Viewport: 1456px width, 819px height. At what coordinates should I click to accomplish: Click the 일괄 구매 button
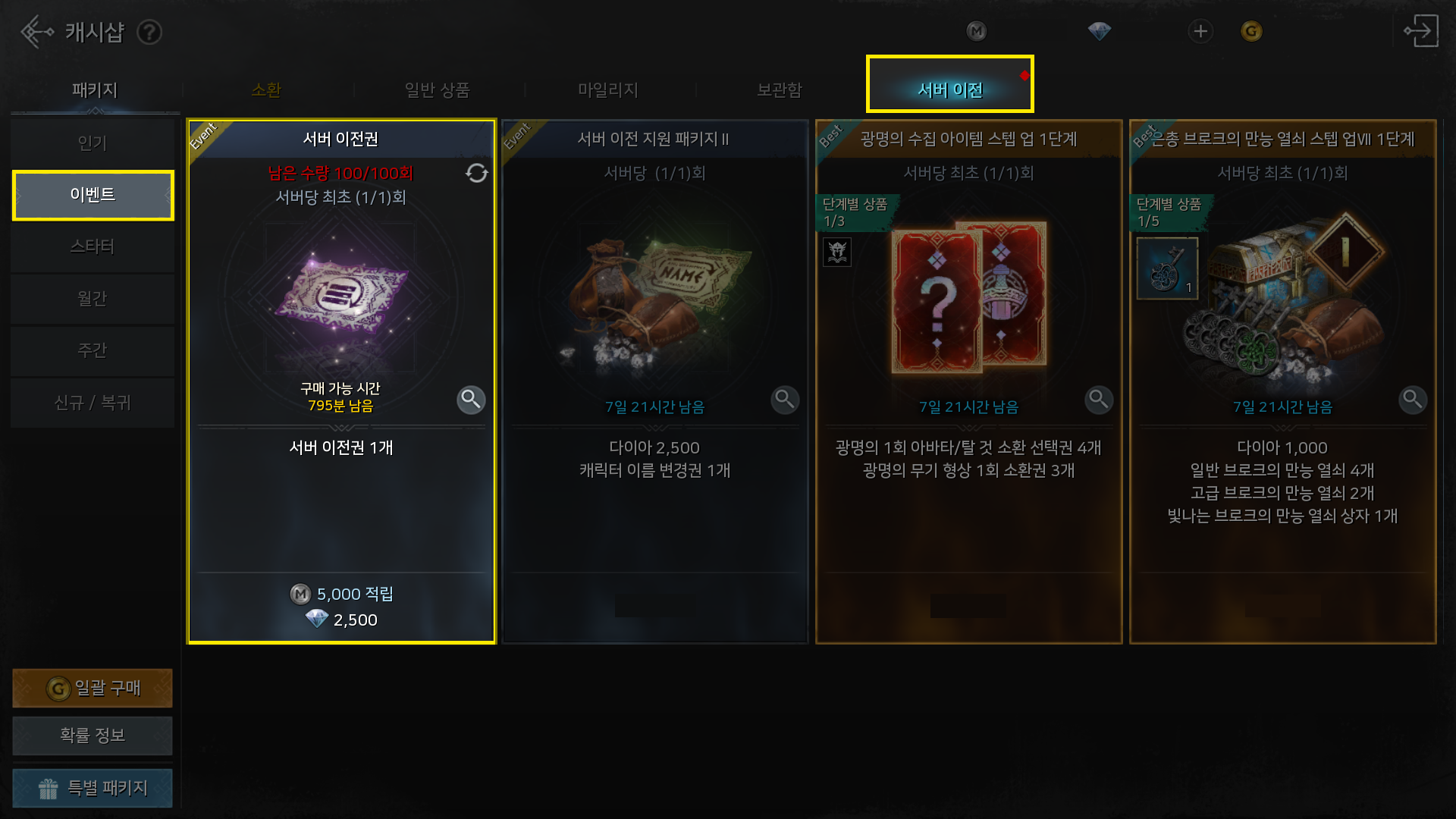click(93, 688)
